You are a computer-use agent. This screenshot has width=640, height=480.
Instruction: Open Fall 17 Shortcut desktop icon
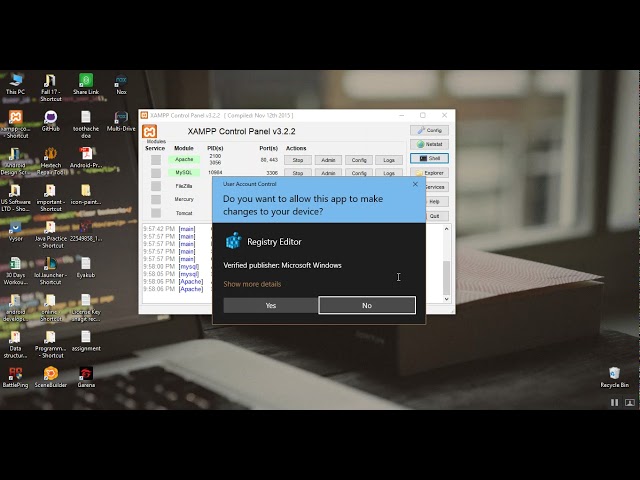51,87
